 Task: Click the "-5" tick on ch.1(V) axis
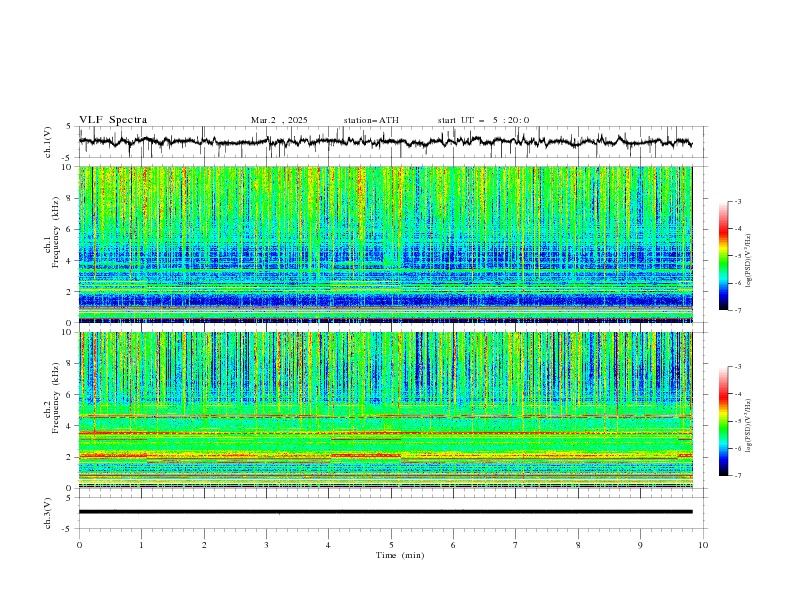[68, 158]
